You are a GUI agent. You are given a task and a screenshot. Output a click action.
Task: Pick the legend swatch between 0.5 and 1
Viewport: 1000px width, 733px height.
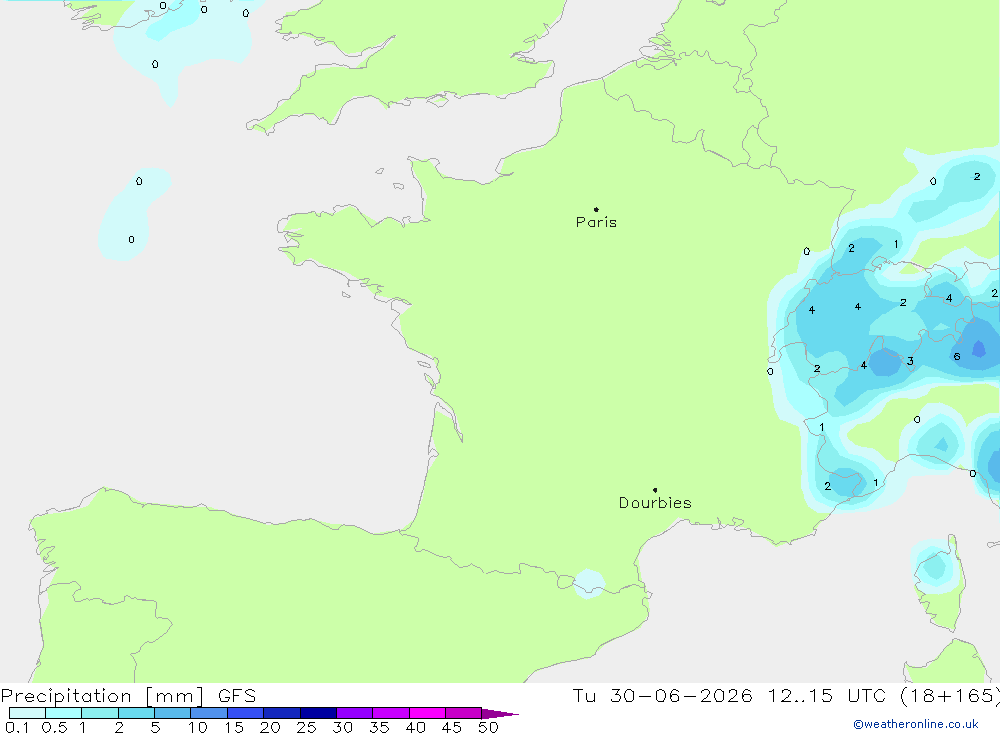(x=64, y=713)
